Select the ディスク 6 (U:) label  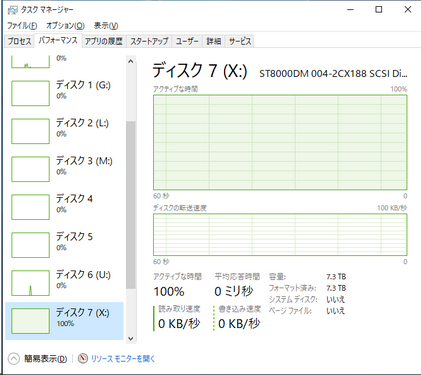[x=83, y=275]
